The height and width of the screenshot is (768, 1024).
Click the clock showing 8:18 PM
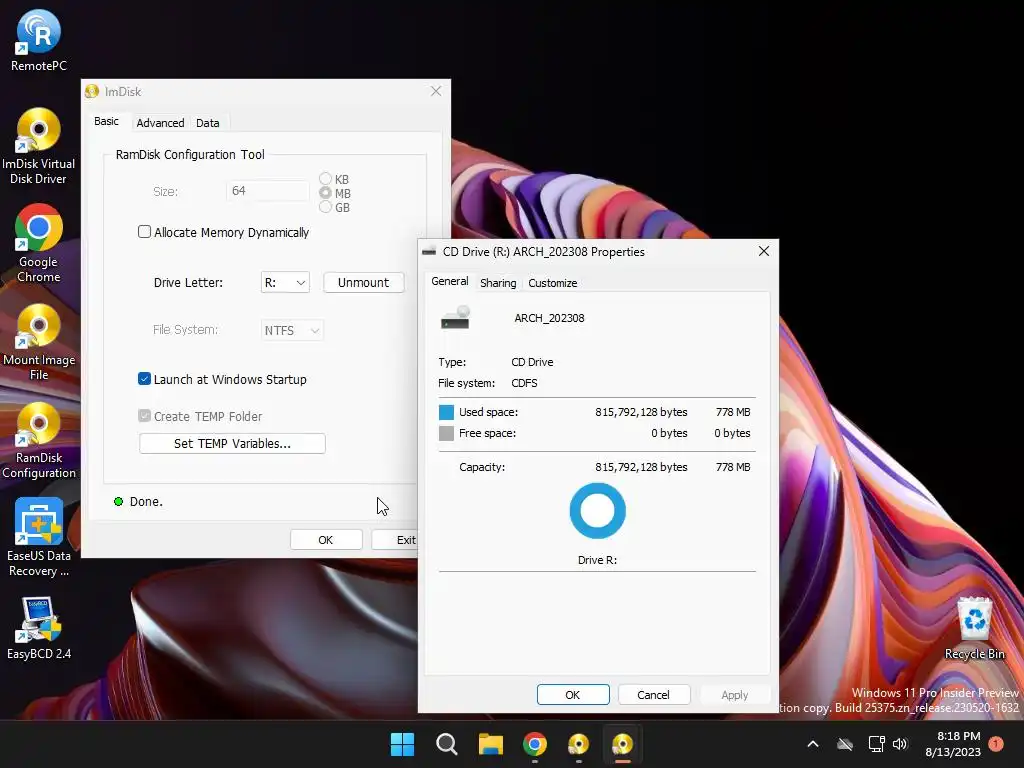tap(958, 736)
